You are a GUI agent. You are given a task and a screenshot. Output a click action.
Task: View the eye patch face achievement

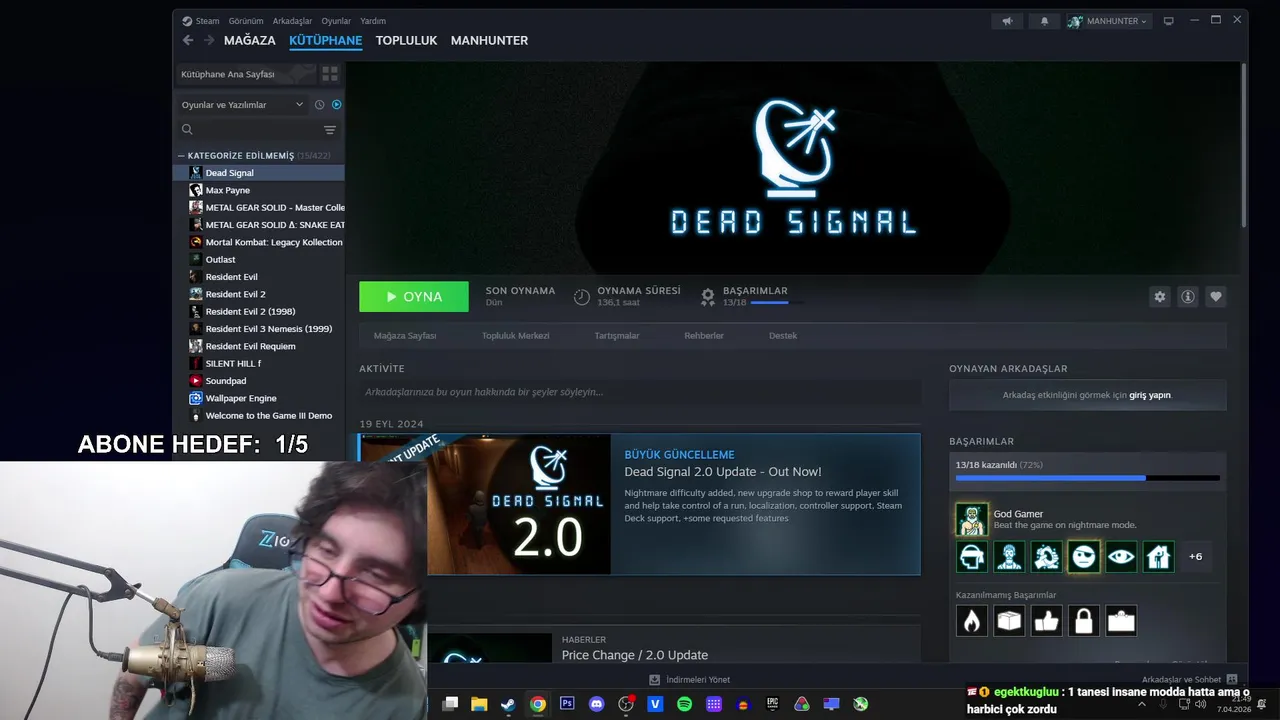1084,557
